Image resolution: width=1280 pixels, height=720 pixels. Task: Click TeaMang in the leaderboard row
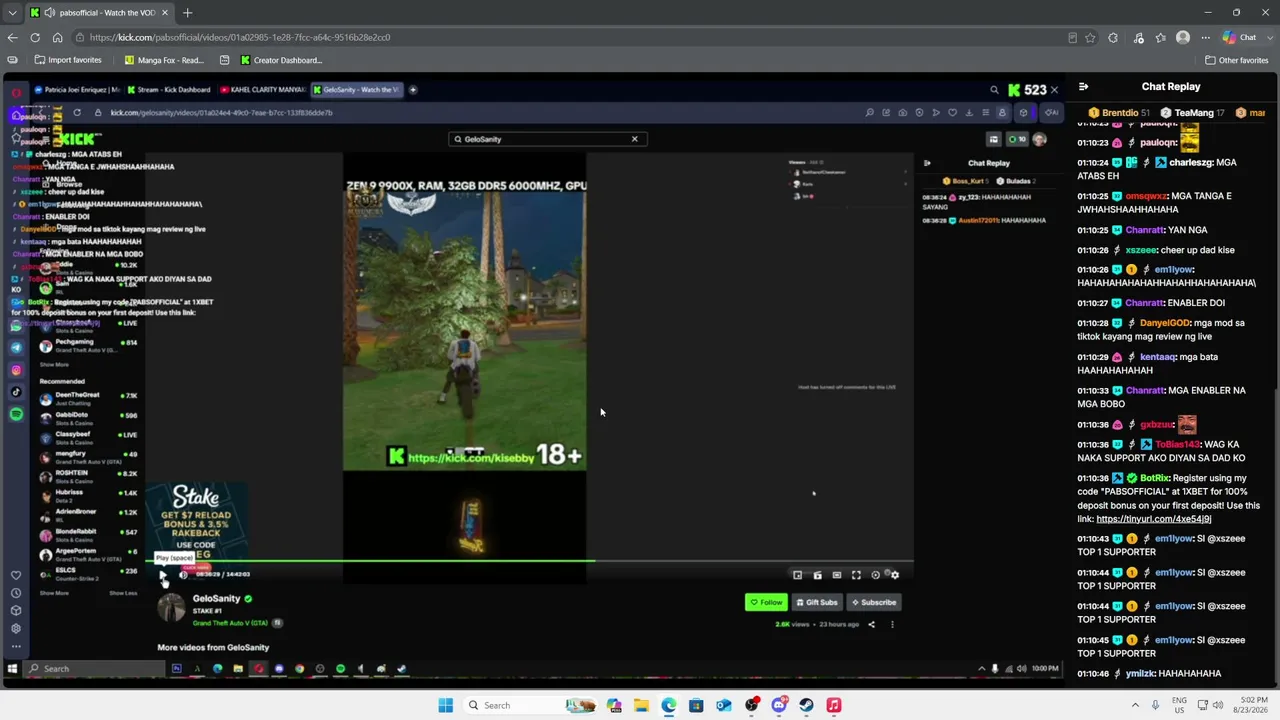click(1194, 113)
